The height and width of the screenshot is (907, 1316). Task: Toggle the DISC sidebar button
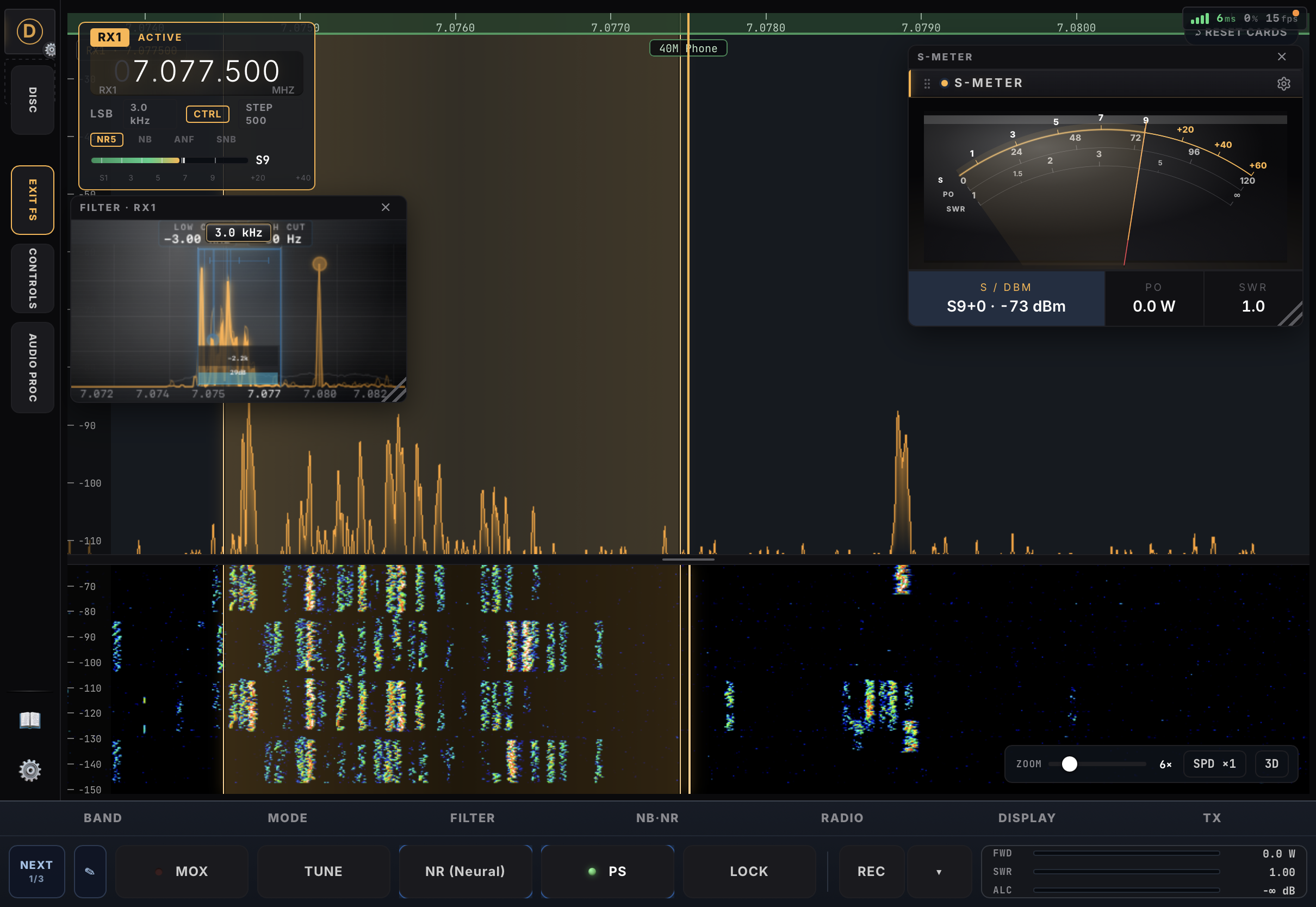coord(33,100)
